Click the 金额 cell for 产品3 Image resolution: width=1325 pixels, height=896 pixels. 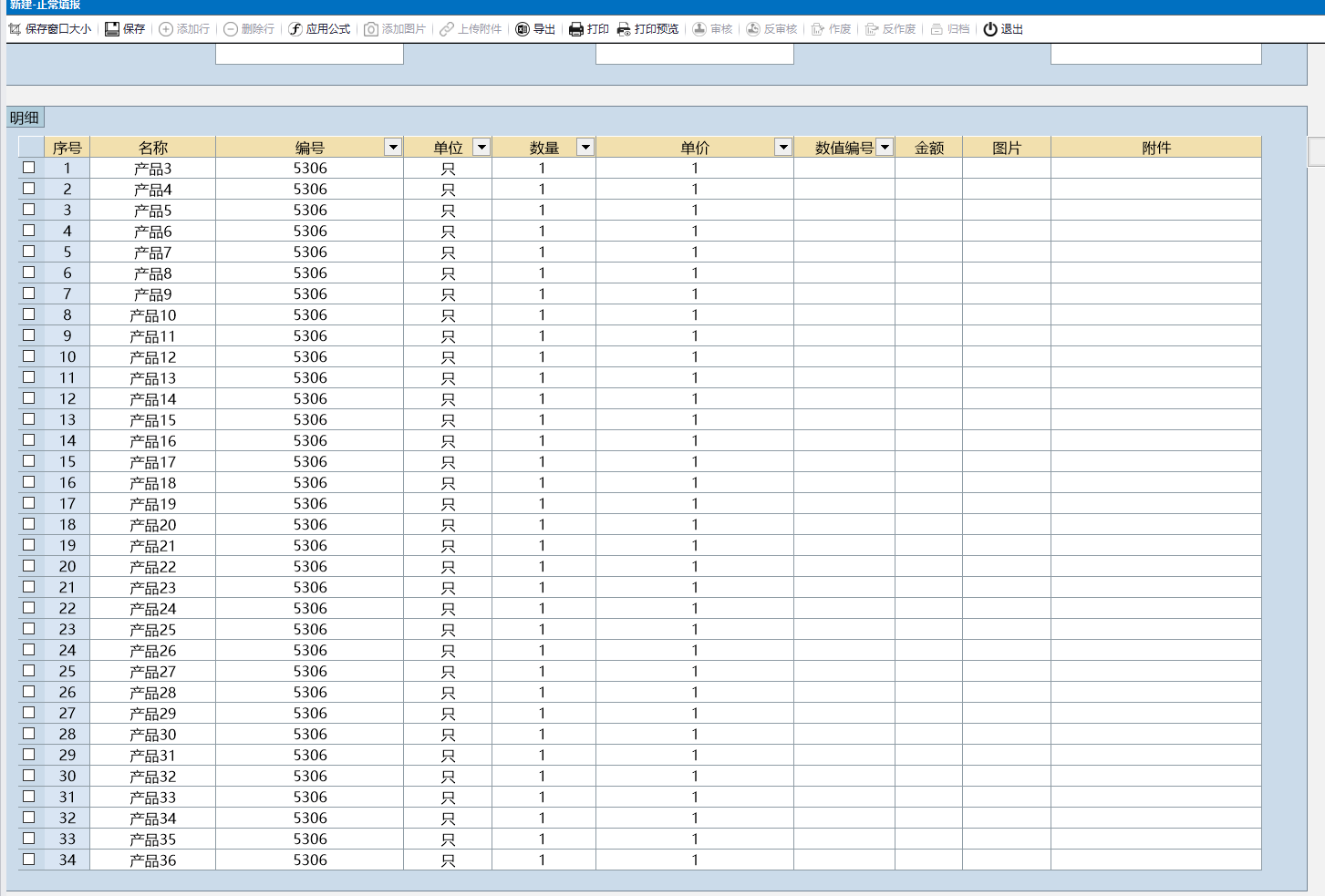point(928,169)
